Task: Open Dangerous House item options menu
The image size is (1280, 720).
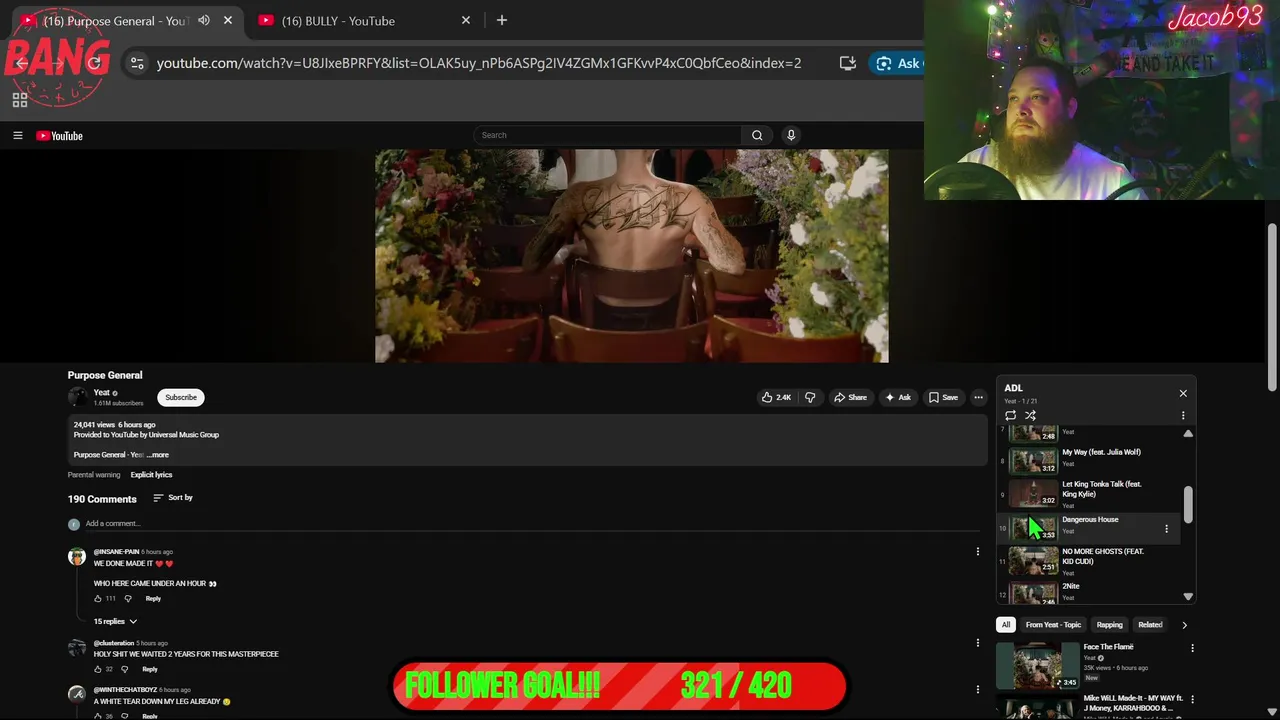Action: [x=1166, y=528]
